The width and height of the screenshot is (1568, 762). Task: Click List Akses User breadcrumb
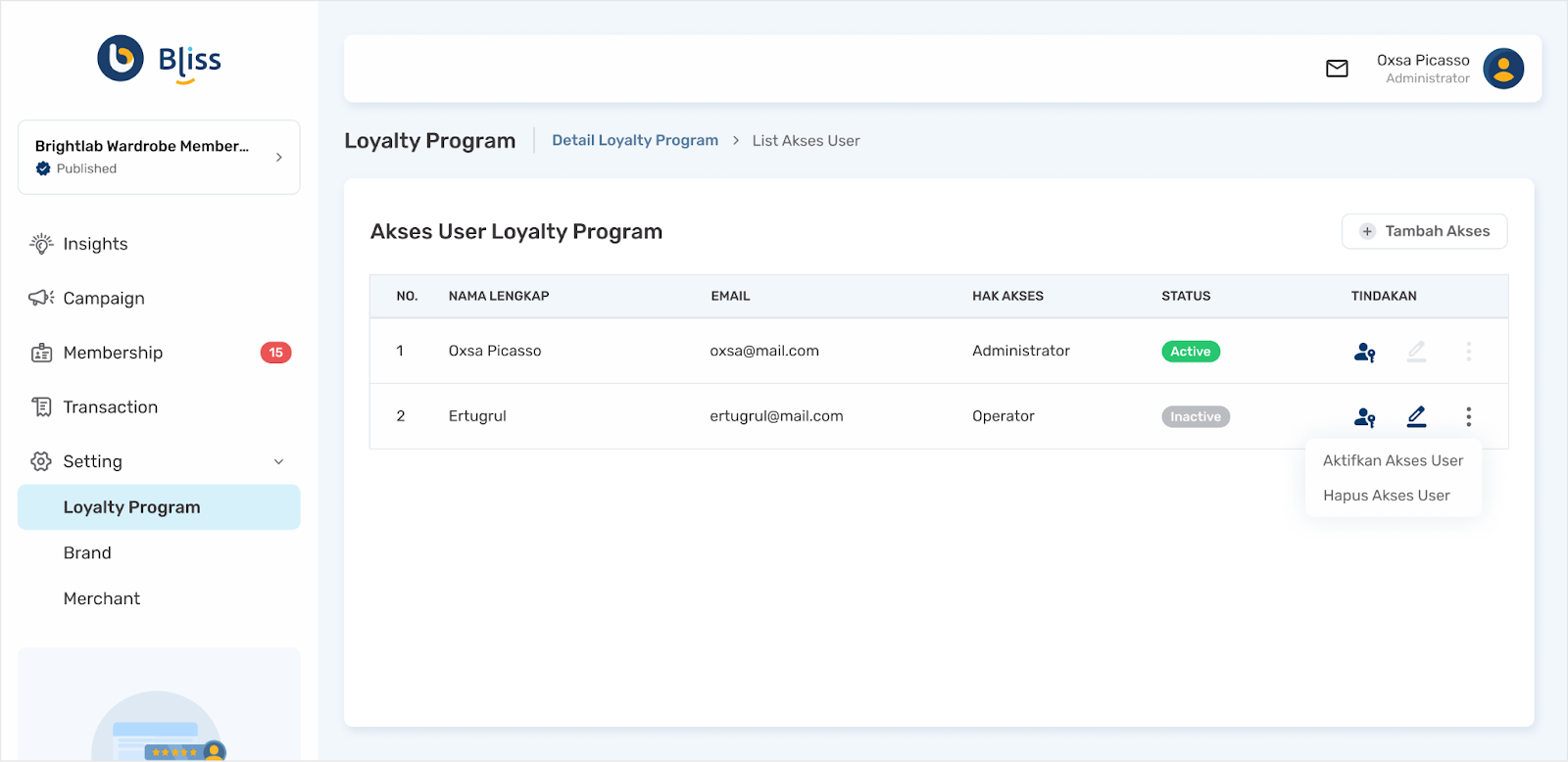[806, 141]
